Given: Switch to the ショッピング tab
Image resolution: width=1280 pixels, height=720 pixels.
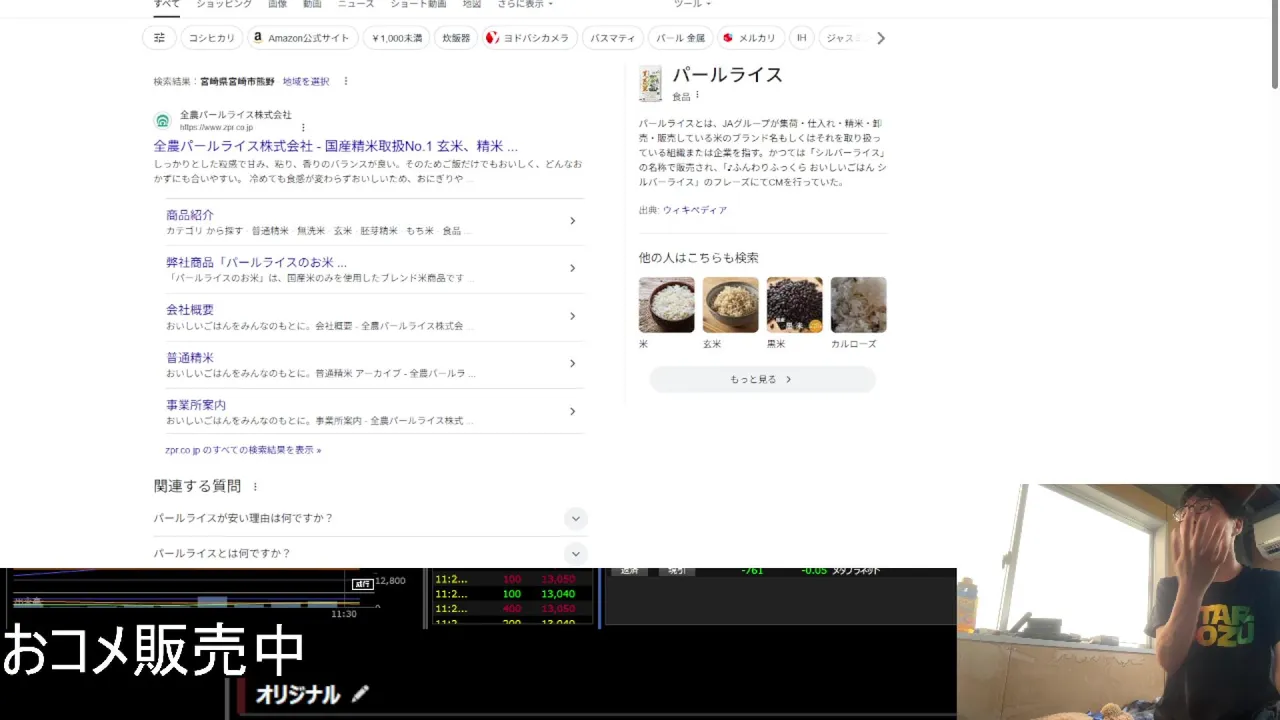Looking at the screenshot, I should [x=224, y=5].
